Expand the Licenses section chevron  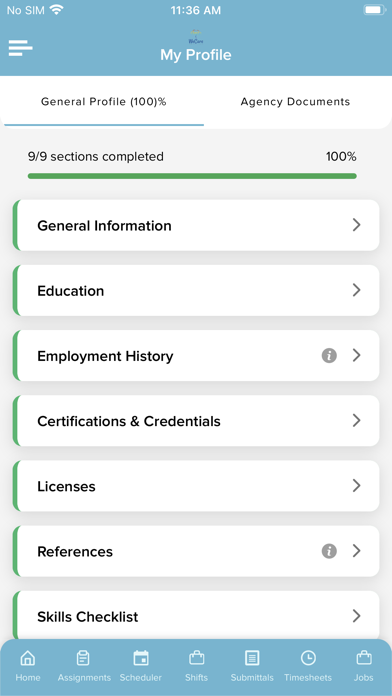pos(356,486)
